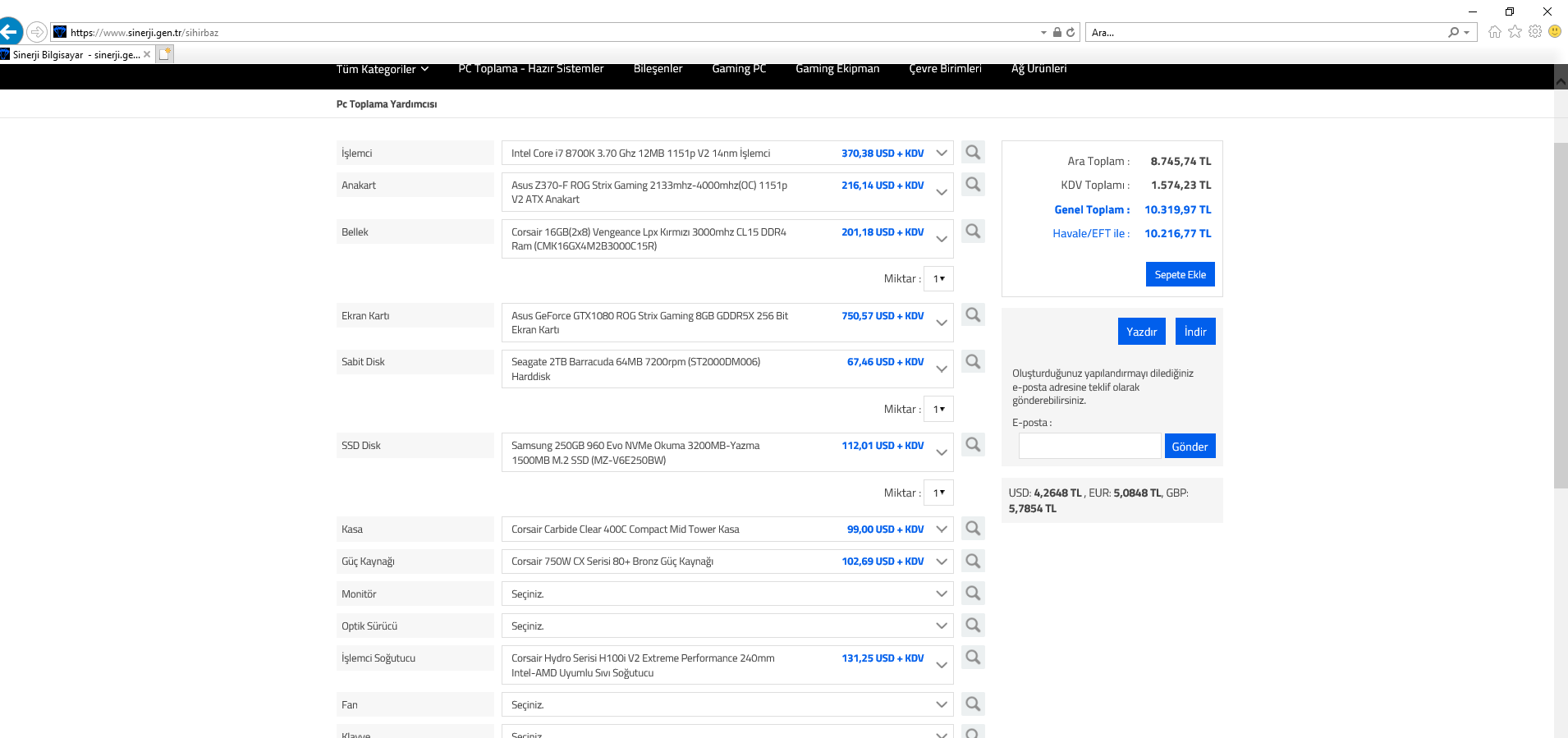
Task: Open the Tüm Kategoriler menu
Action: point(383,69)
